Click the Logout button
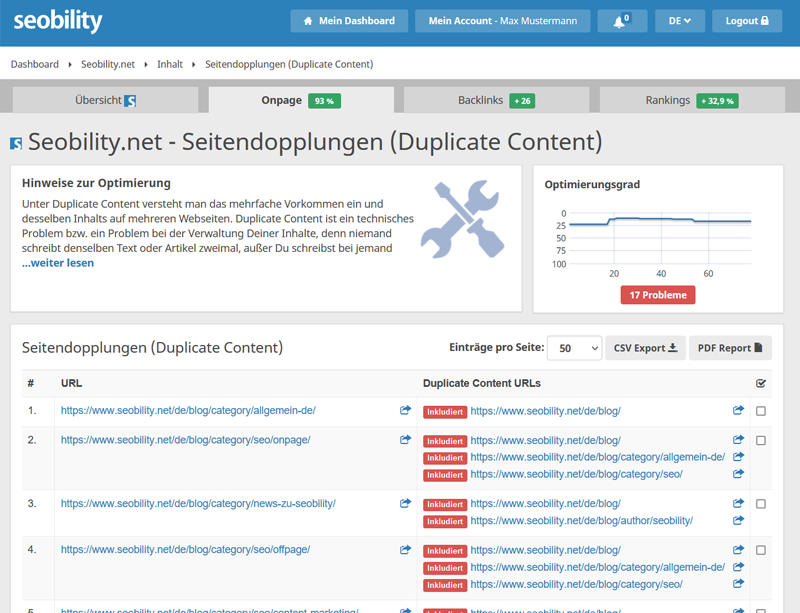Image resolution: width=800 pixels, height=613 pixels. 747,21
